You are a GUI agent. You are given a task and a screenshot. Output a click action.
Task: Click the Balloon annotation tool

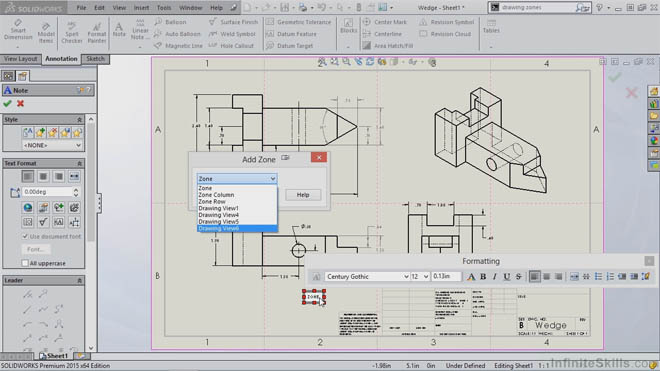point(170,22)
